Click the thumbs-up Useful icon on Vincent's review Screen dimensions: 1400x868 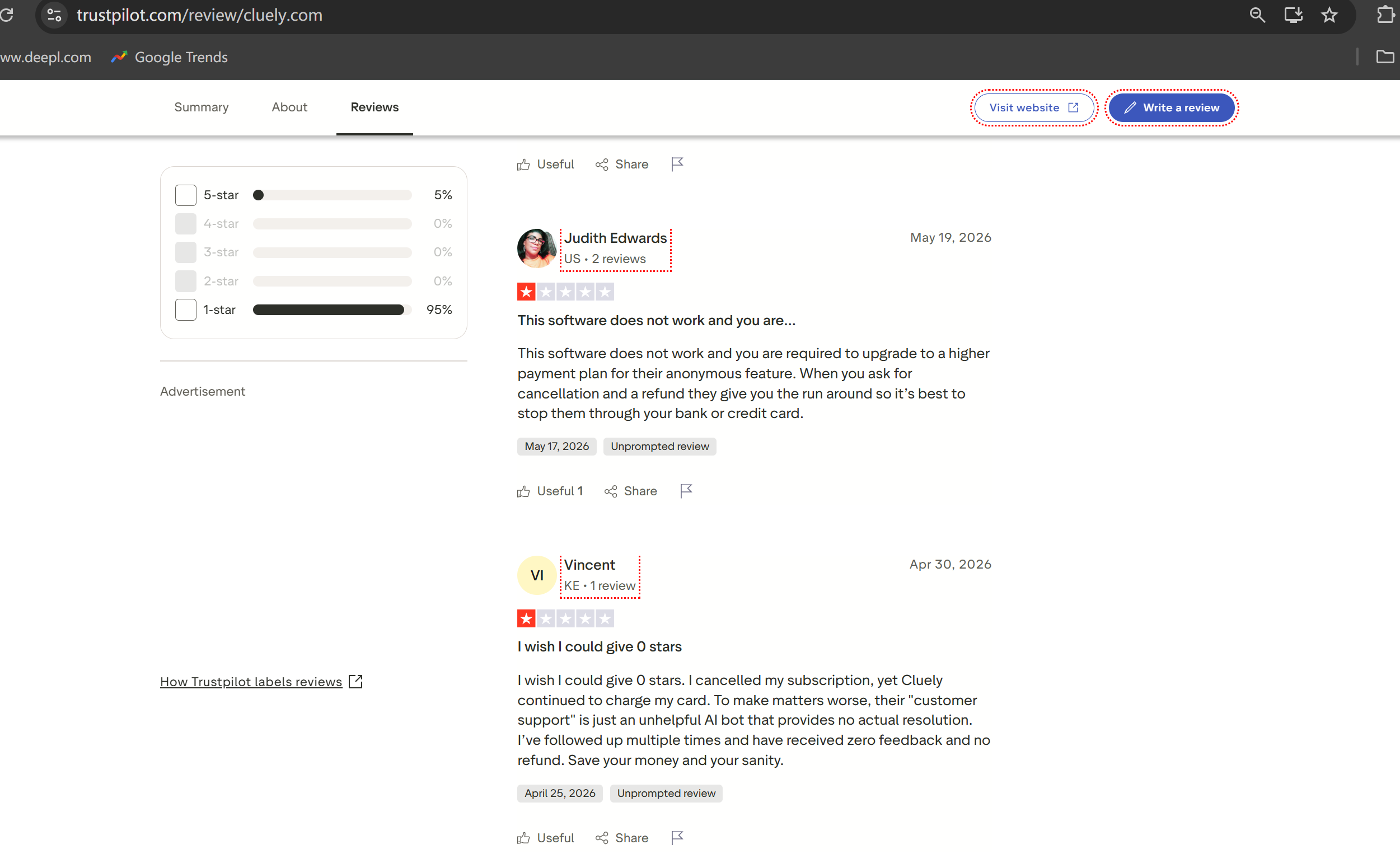click(x=523, y=838)
